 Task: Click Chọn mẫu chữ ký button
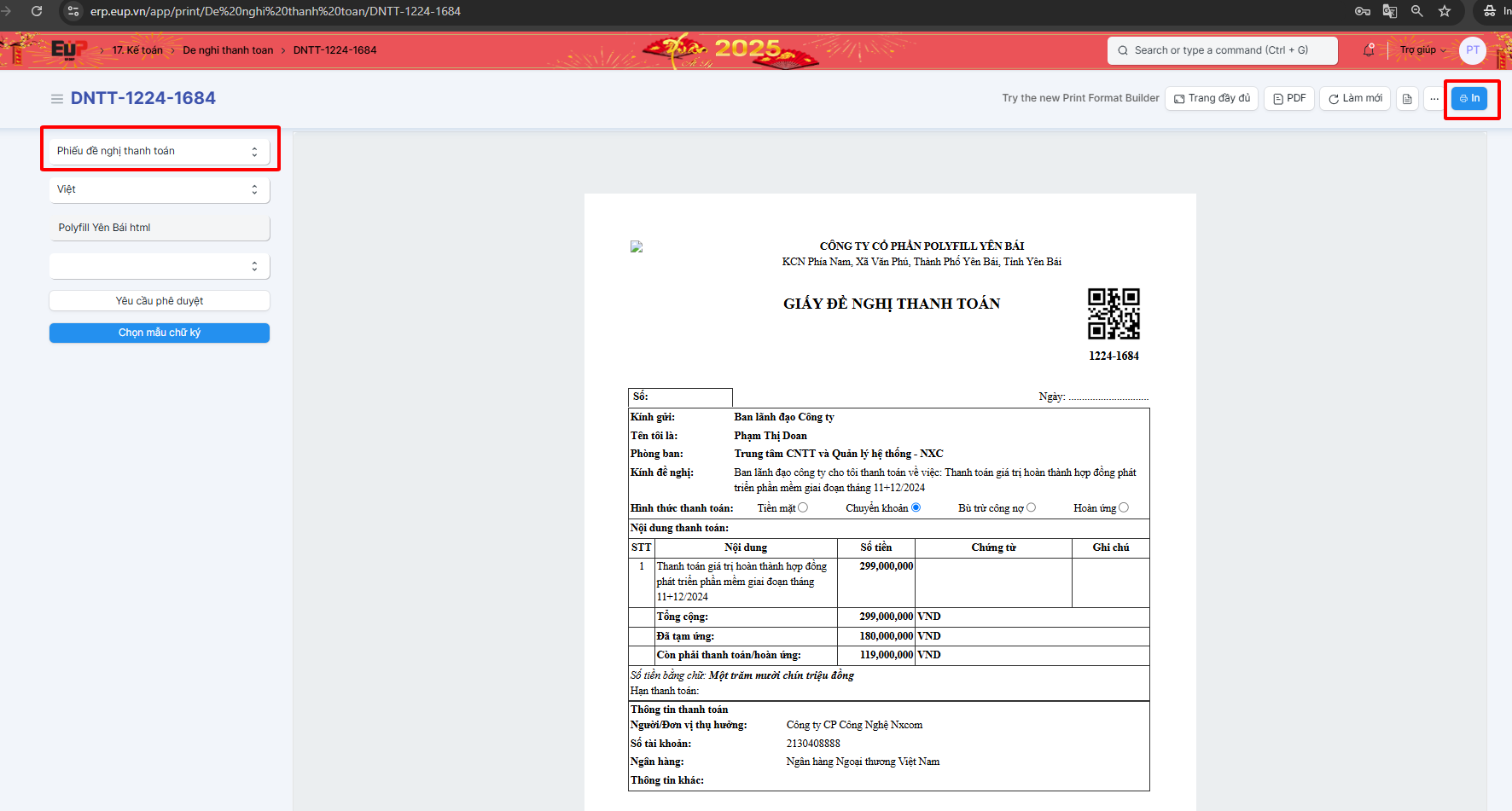pos(160,333)
